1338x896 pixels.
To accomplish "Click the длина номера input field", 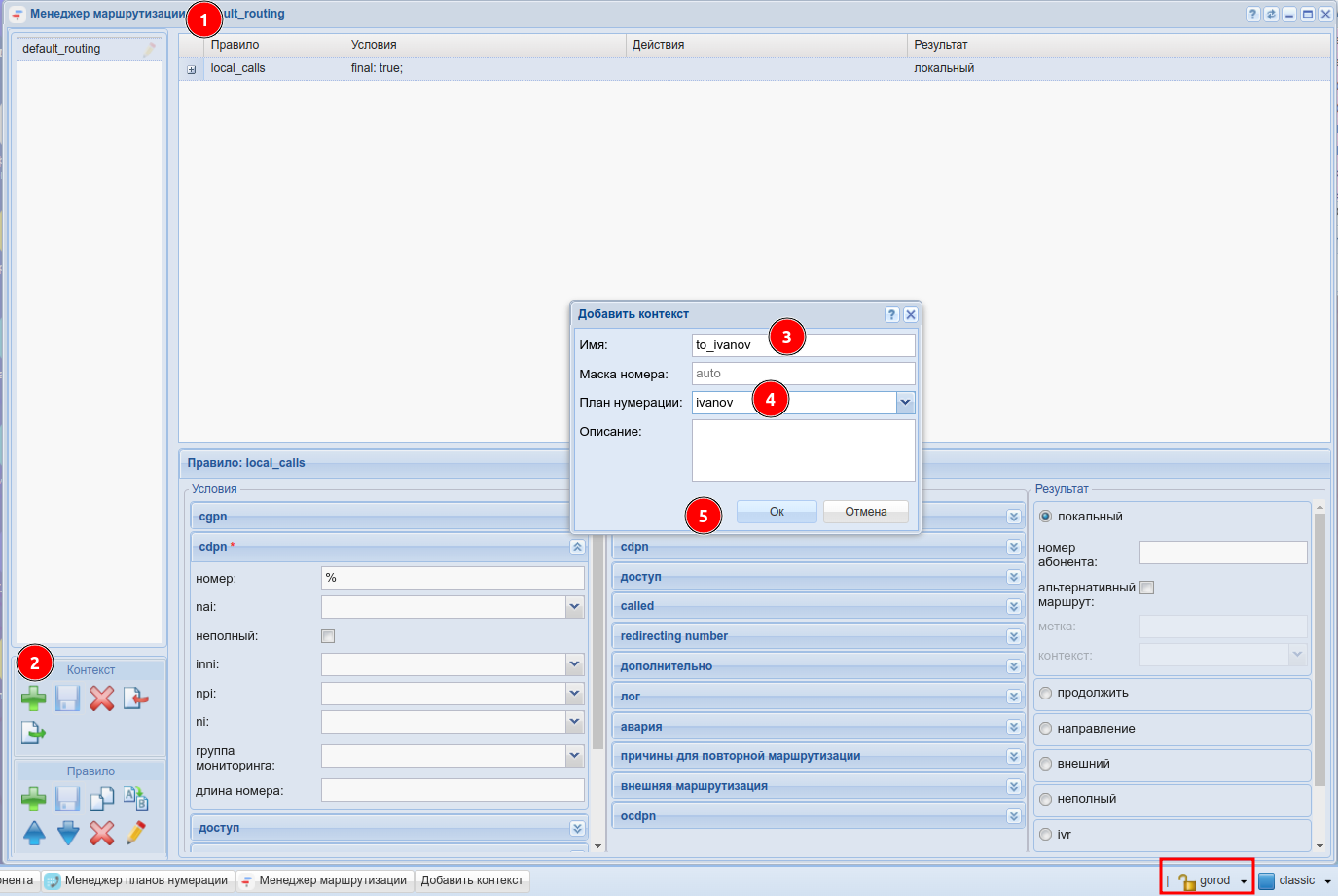I will coord(452,790).
